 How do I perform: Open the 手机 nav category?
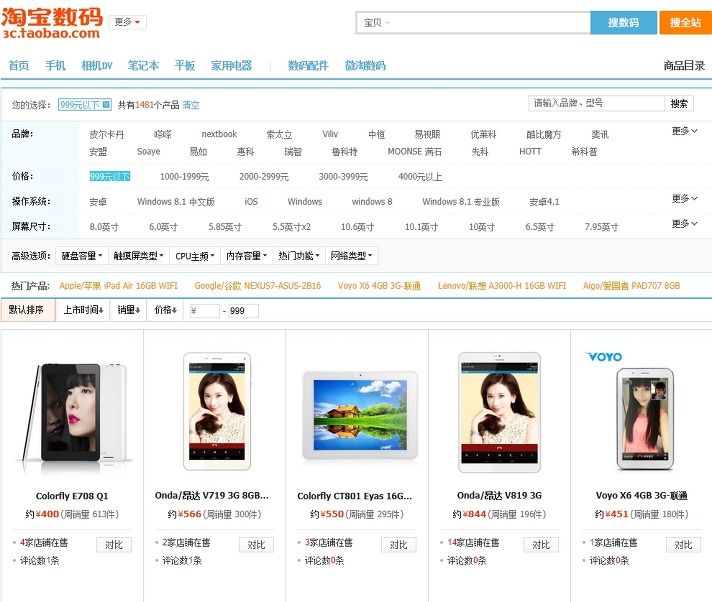pos(55,65)
